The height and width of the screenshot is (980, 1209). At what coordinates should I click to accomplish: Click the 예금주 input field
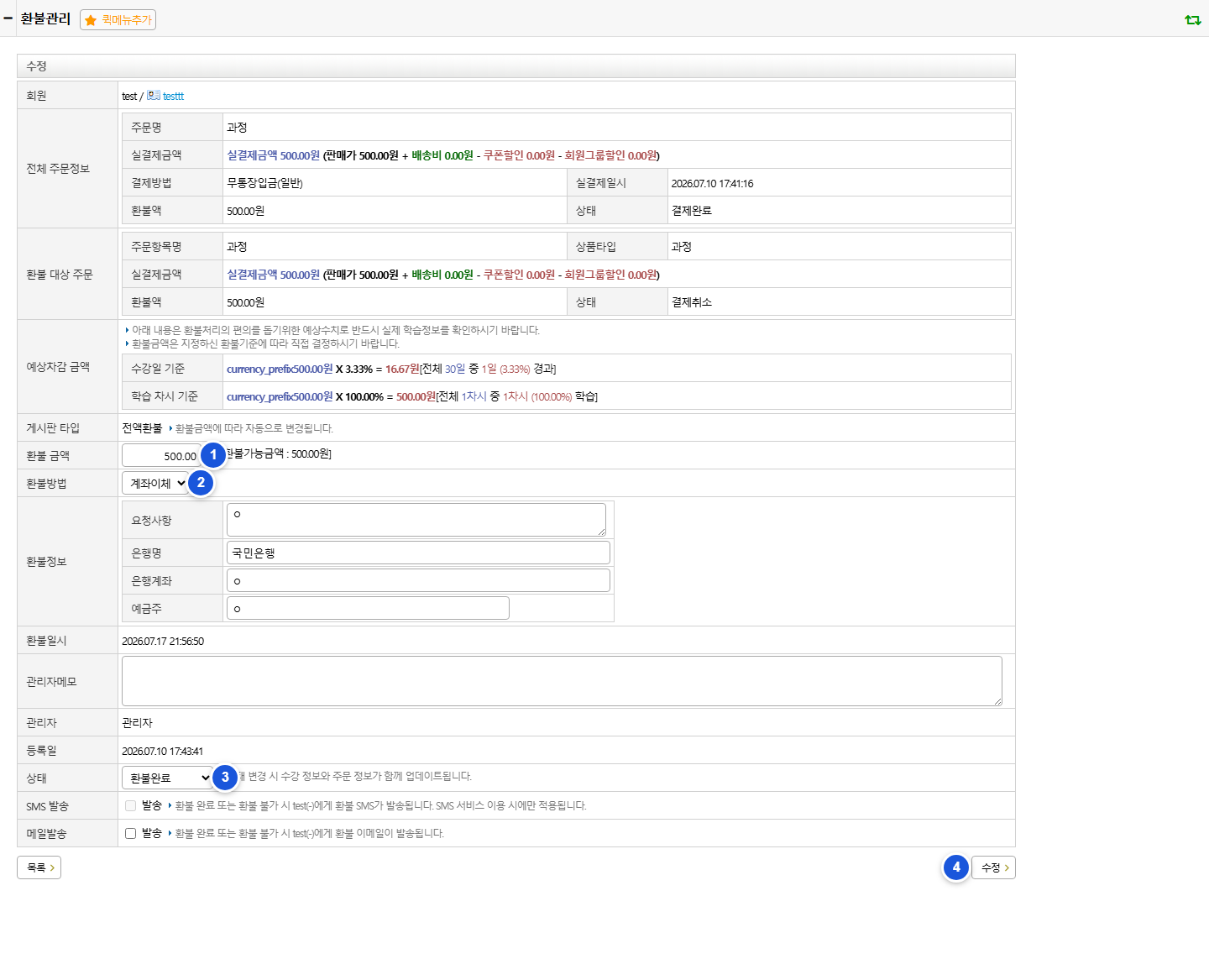coord(368,608)
